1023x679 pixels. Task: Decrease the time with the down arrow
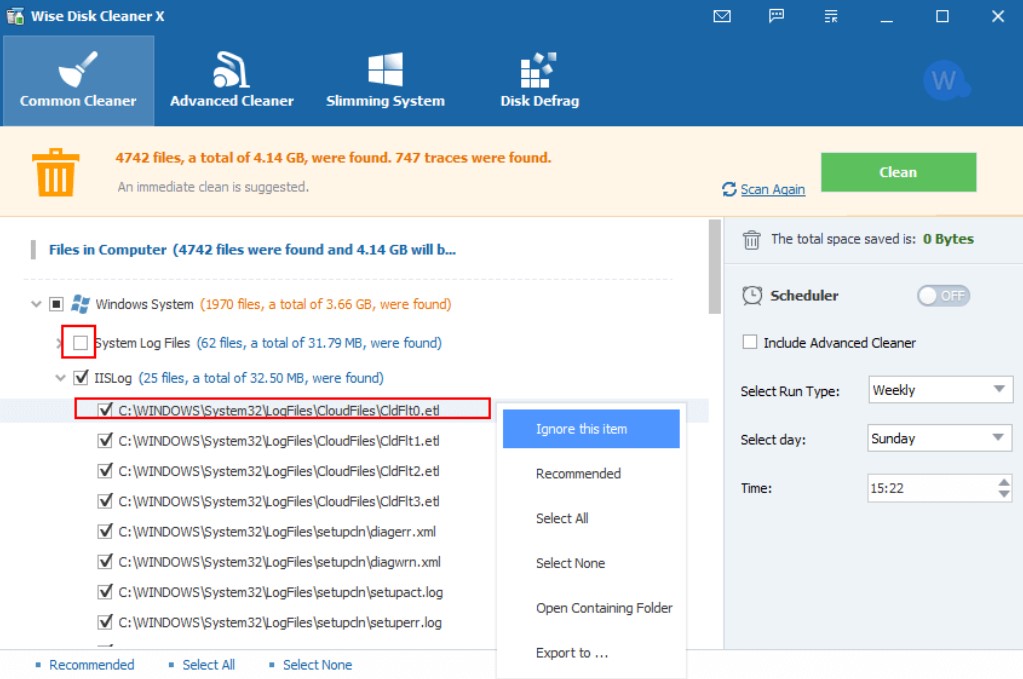click(1004, 494)
